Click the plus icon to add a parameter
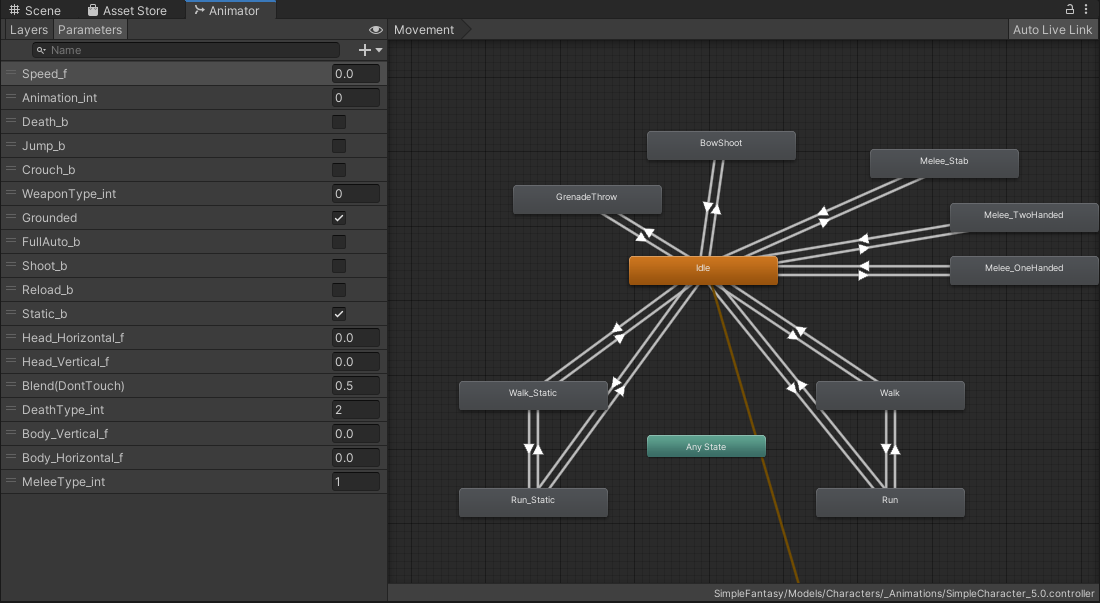The height and width of the screenshot is (603, 1100). point(365,50)
